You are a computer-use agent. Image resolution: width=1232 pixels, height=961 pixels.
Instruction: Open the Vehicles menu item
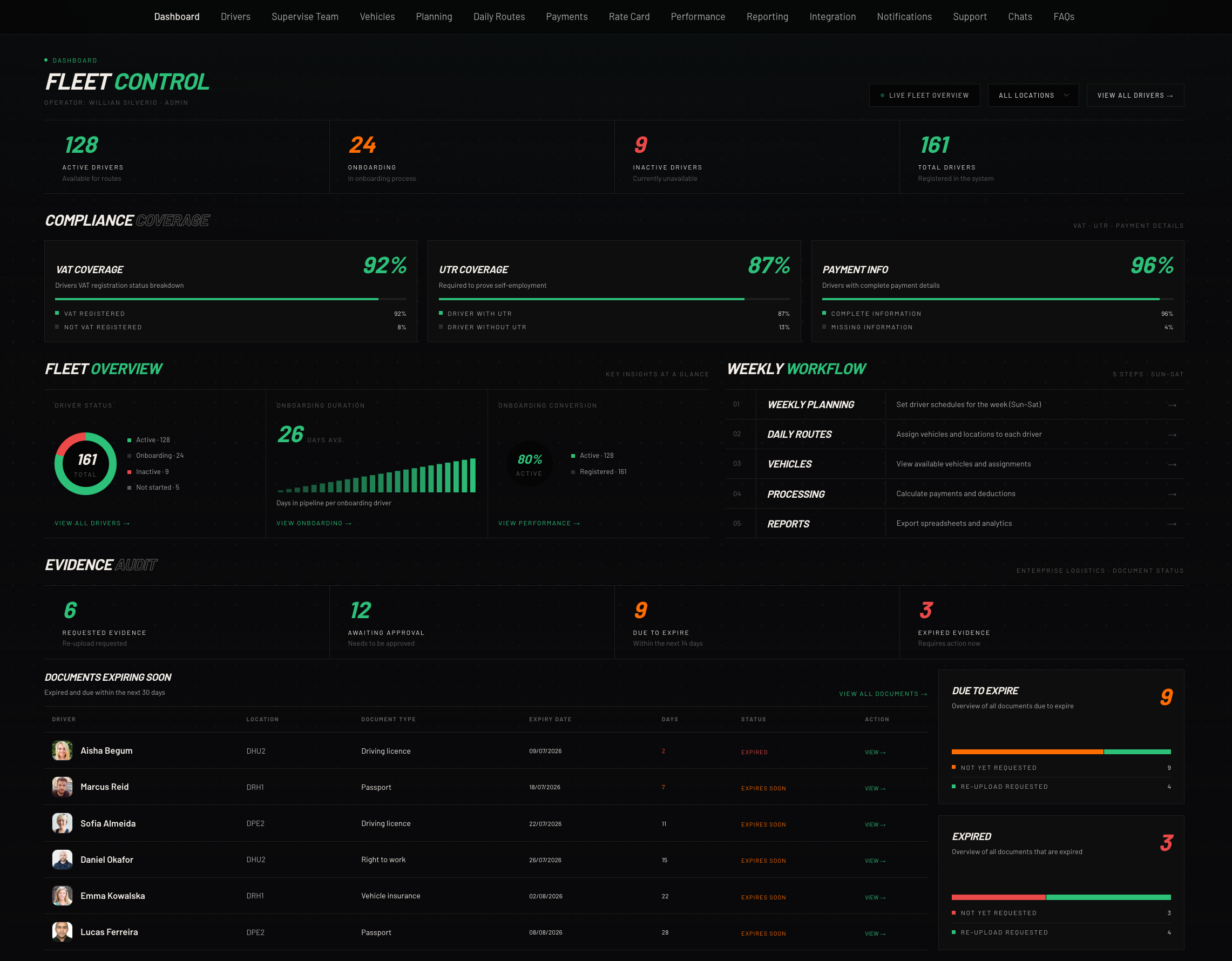[x=377, y=17]
